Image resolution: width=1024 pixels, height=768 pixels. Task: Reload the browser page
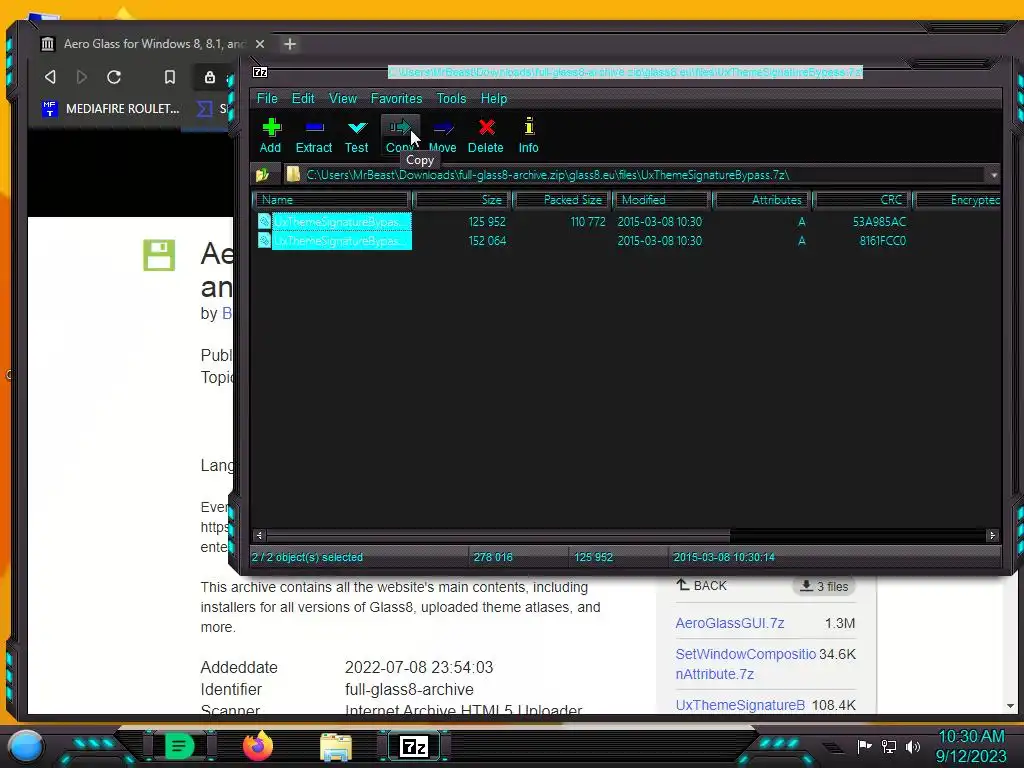click(x=114, y=77)
